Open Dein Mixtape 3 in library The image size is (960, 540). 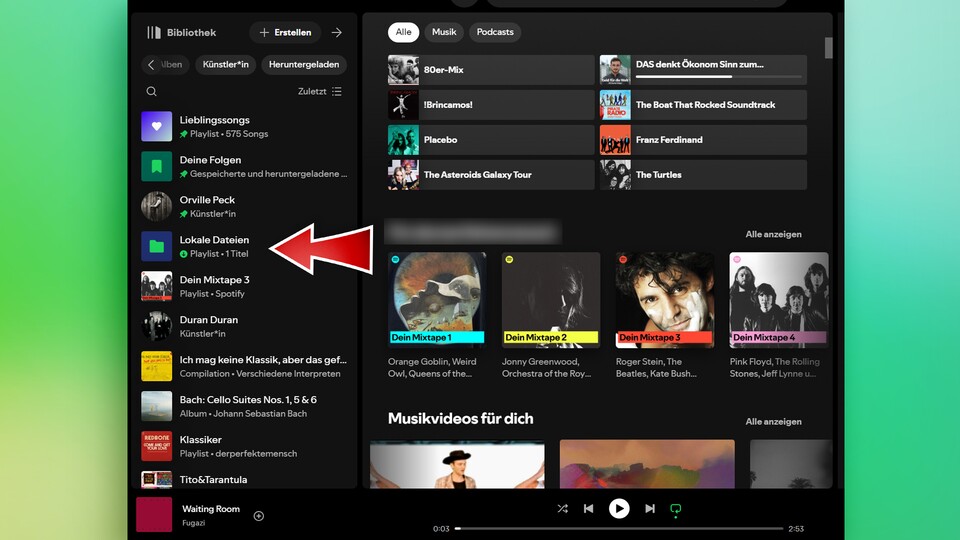(x=245, y=287)
